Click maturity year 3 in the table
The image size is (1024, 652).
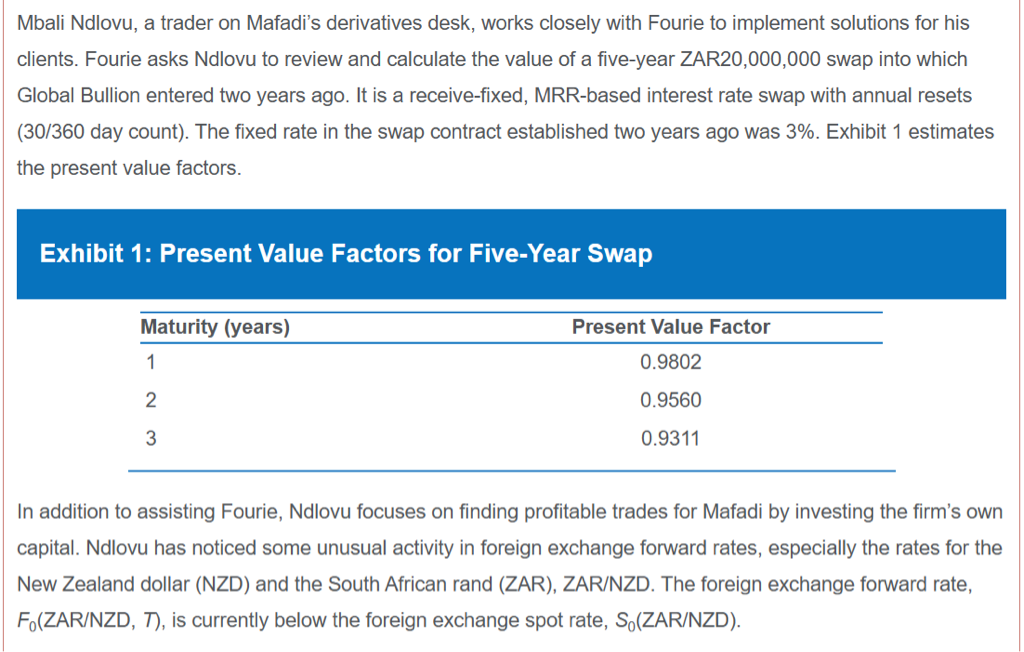pyautogui.click(x=150, y=437)
